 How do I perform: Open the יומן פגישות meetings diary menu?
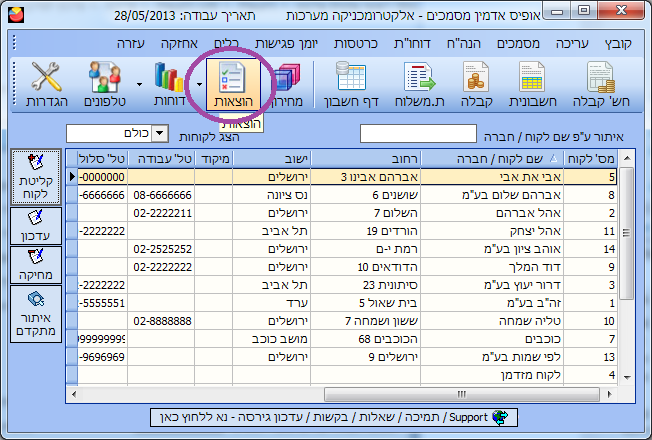(286, 43)
